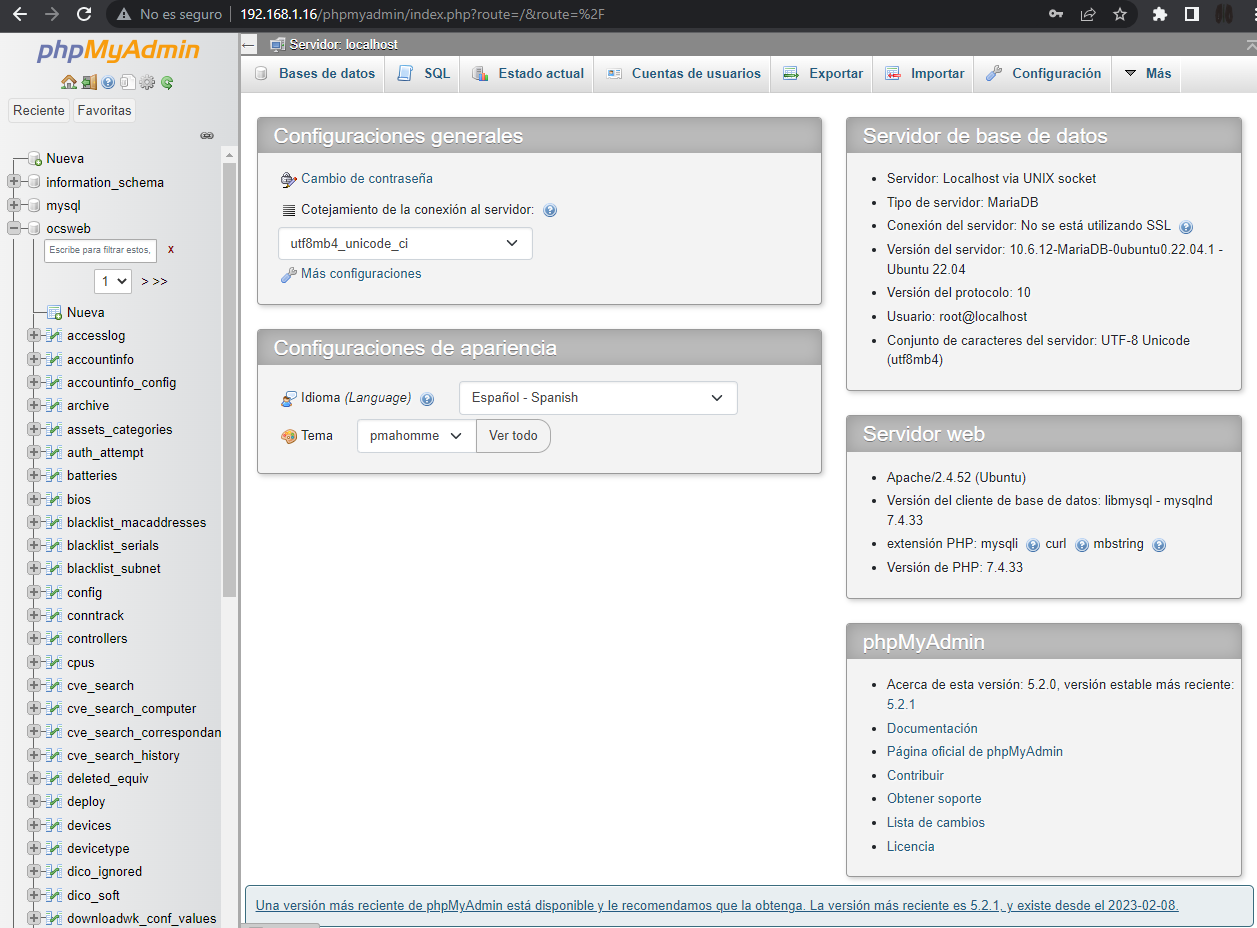Click the Reciente button
1257x928 pixels.
click(39, 111)
